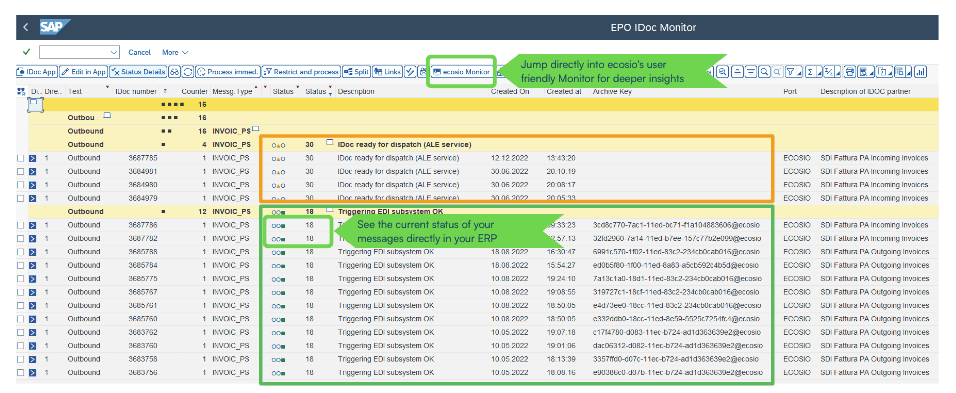The image size is (956, 393).
Task: Click Restrict and process button
Action: click(x=301, y=72)
